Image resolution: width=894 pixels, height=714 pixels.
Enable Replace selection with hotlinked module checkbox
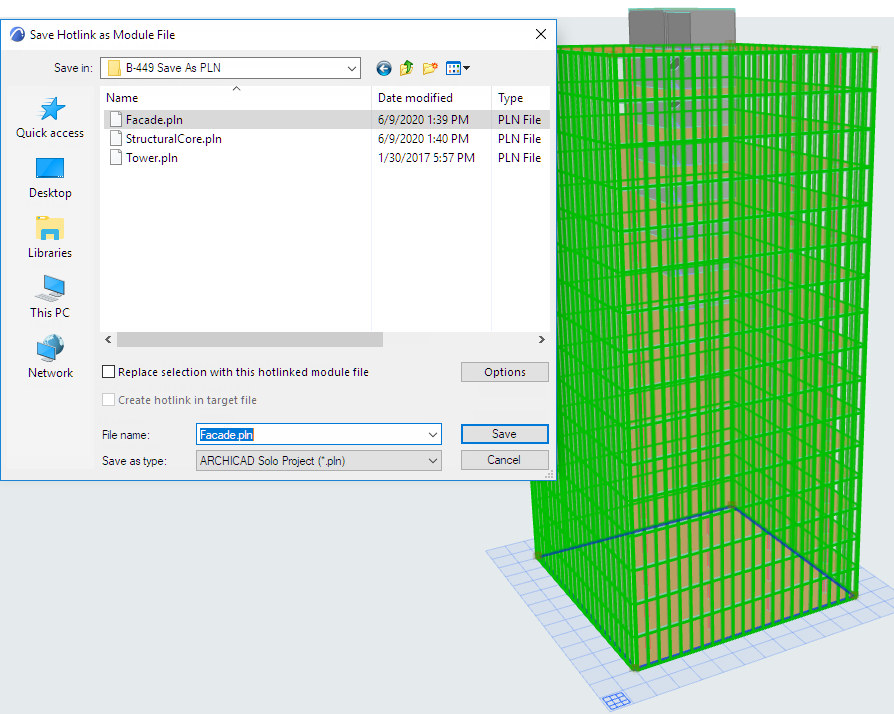click(x=109, y=372)
